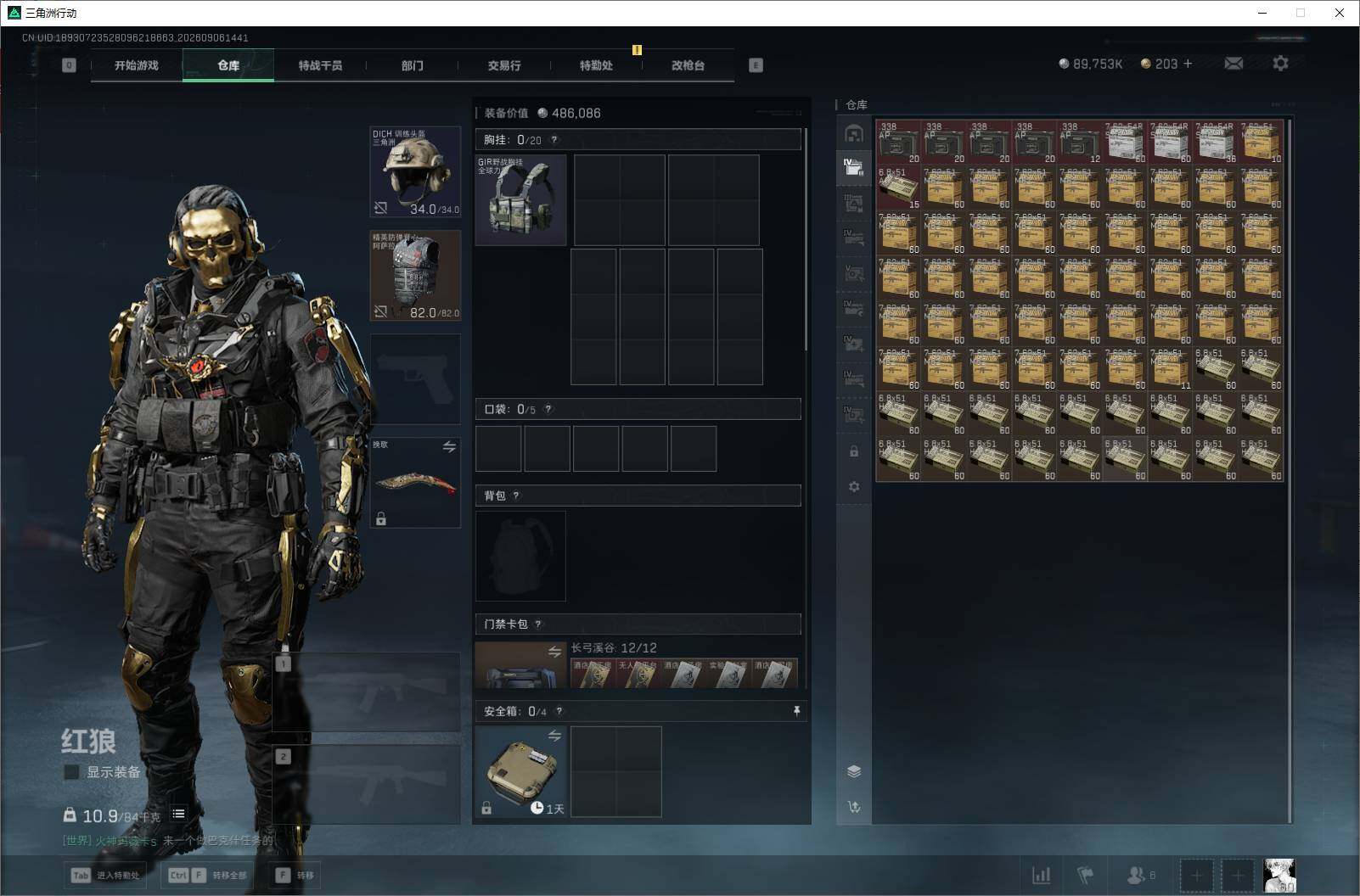1360x896 pixels.
Task: Click the swap arrows on the knife slot
Action: 449,446
